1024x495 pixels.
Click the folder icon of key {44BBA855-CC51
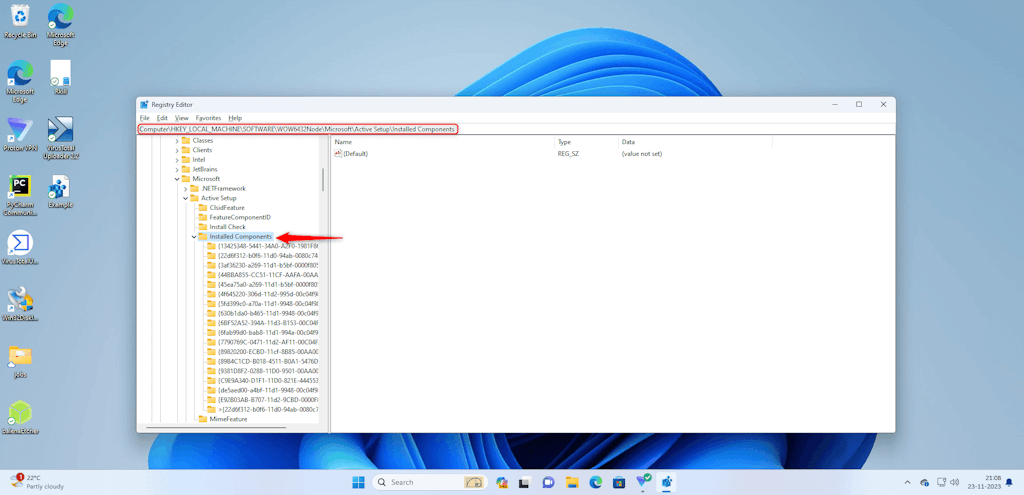[x=211, y=275]
